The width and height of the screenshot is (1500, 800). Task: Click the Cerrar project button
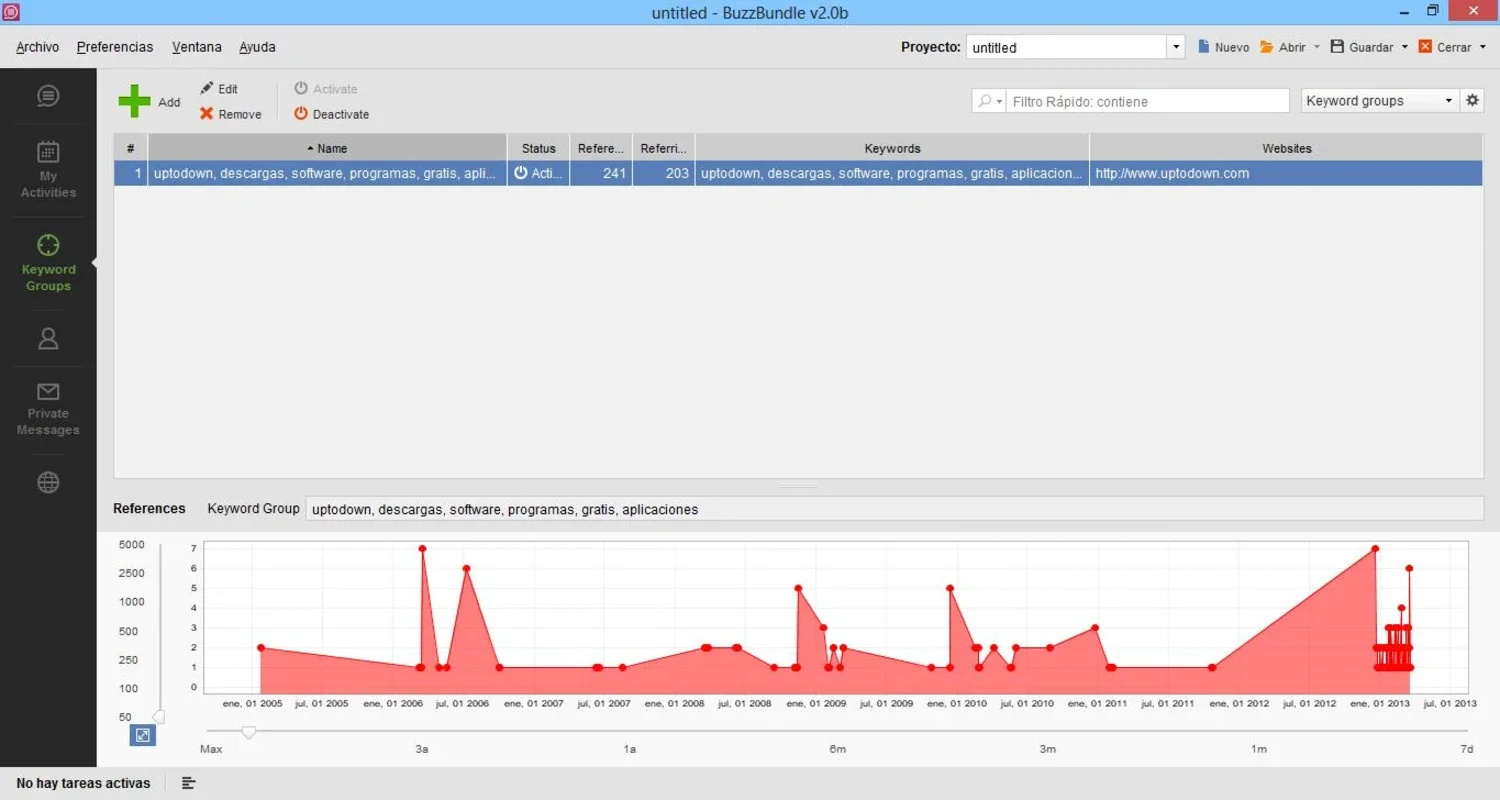[x=1445, y=47]
